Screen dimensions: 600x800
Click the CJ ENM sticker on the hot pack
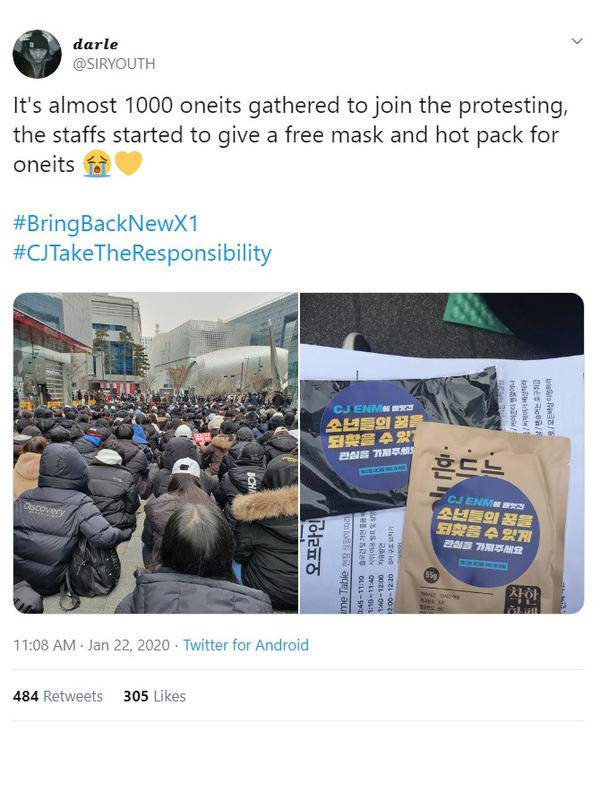click(x=484, y=532)
